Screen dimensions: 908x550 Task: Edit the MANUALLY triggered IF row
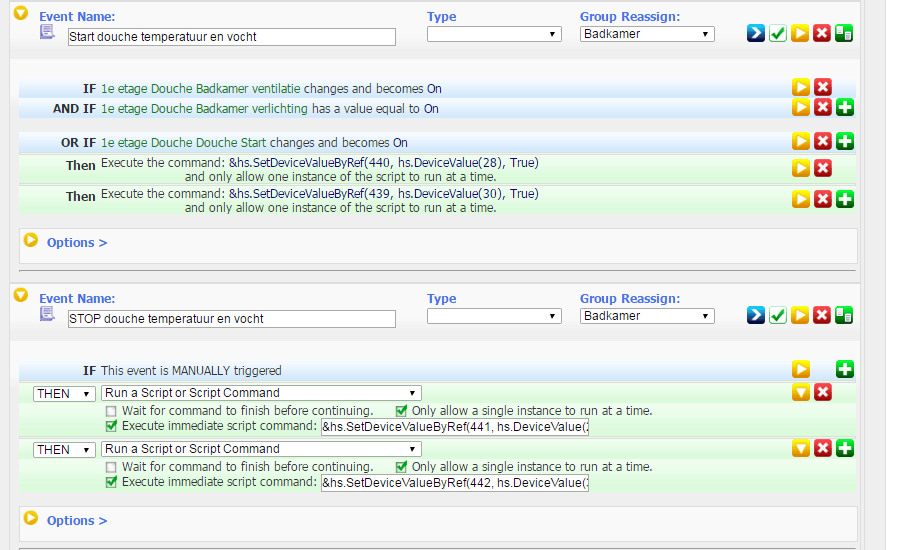pos(801,369)
